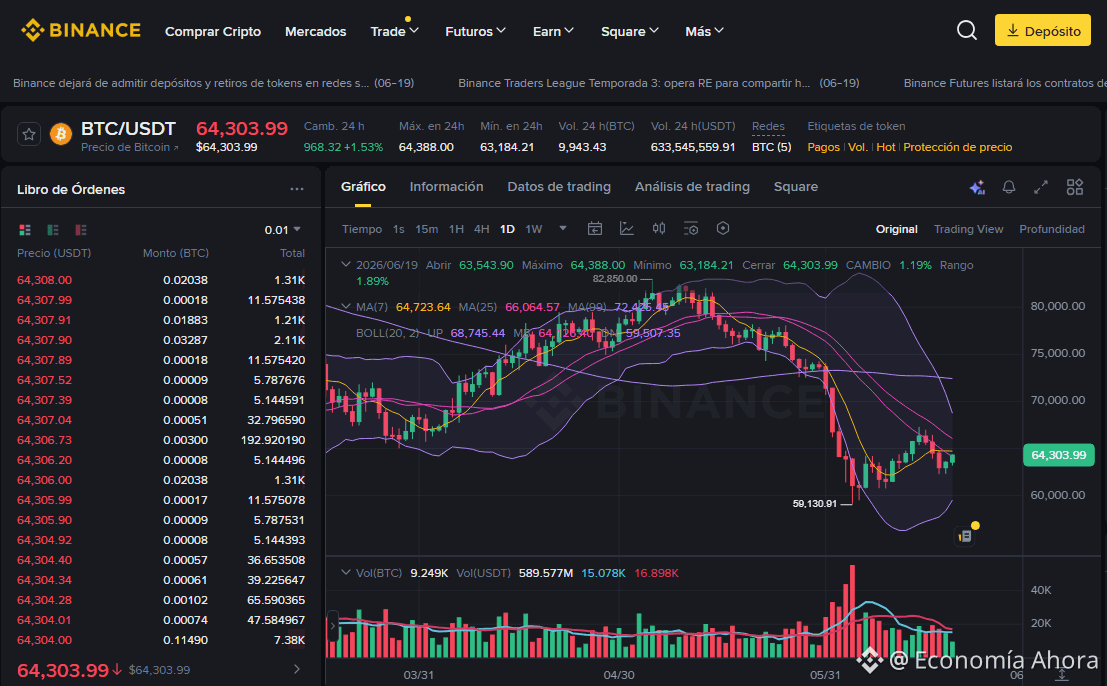The image size is (1107, 686).
Task: Open the Vol. token tag
Action: coord(858,147)
